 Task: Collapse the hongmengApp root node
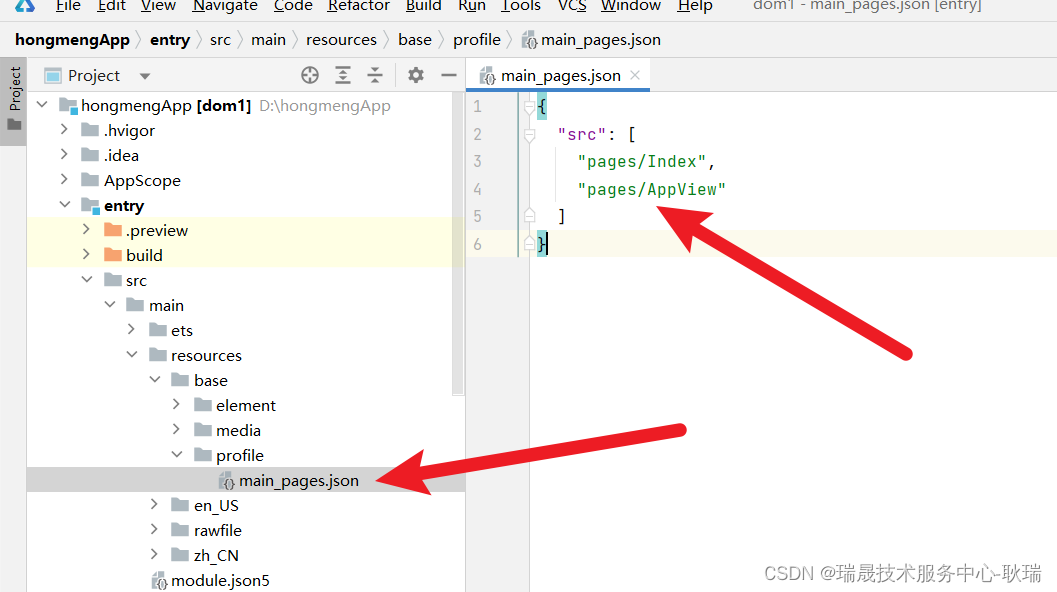[x=42, y=105]
